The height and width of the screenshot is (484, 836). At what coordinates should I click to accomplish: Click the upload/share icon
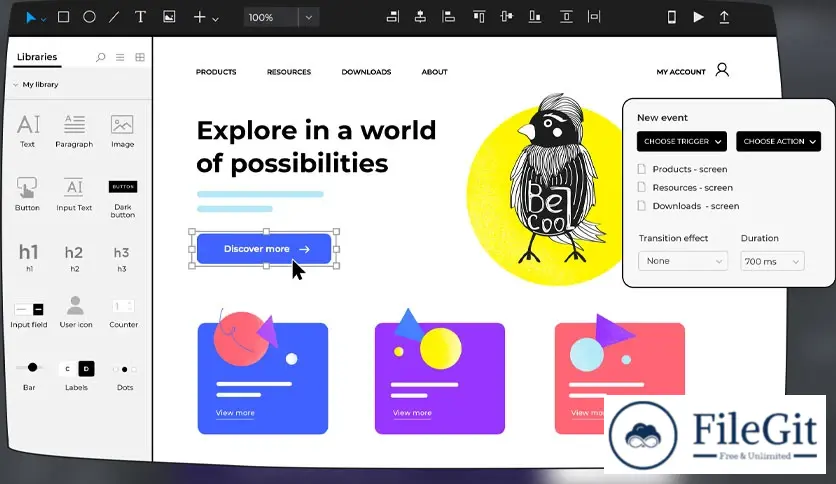pyautogui.click(x=724, y=17)
